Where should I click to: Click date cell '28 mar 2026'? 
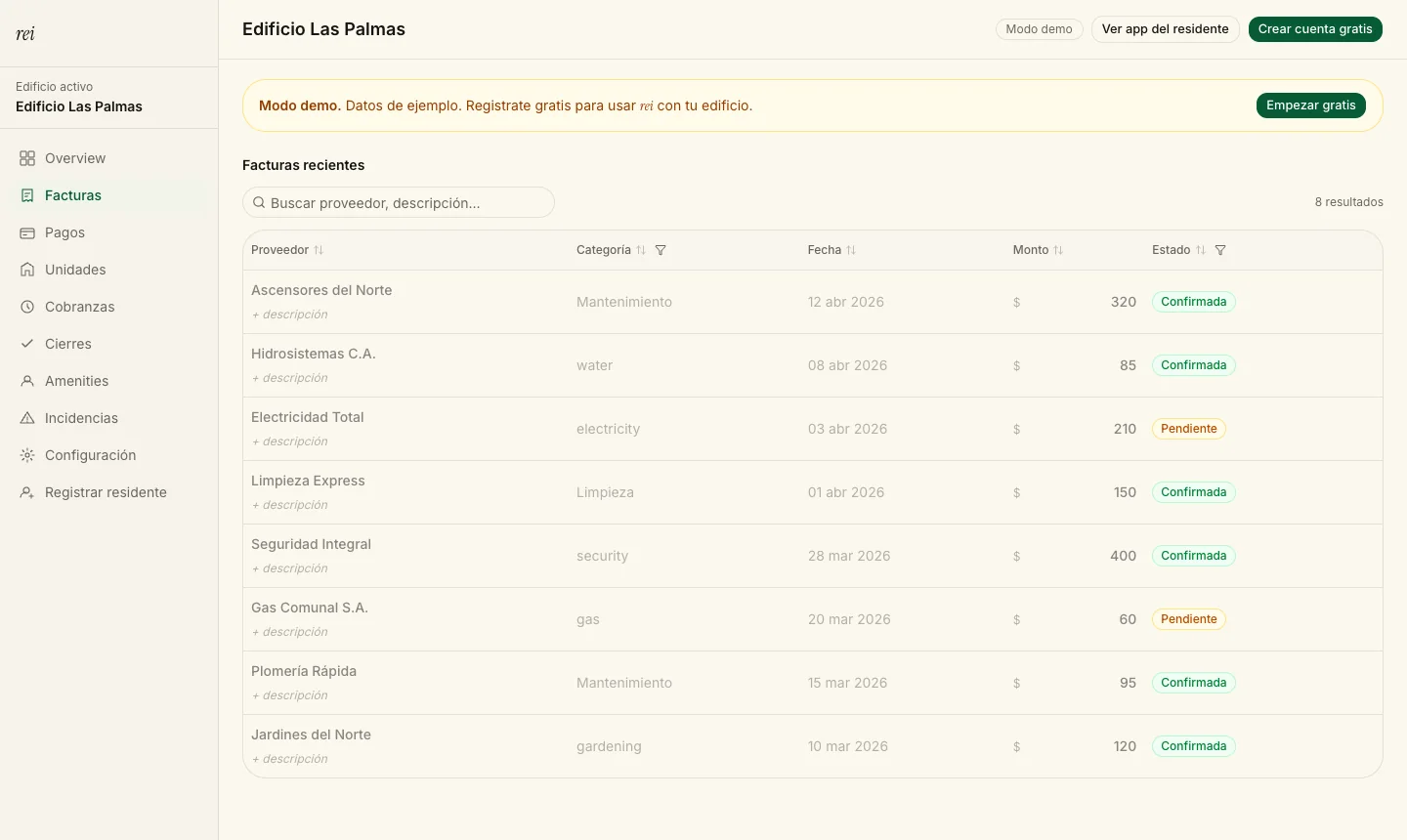(849, 556)
